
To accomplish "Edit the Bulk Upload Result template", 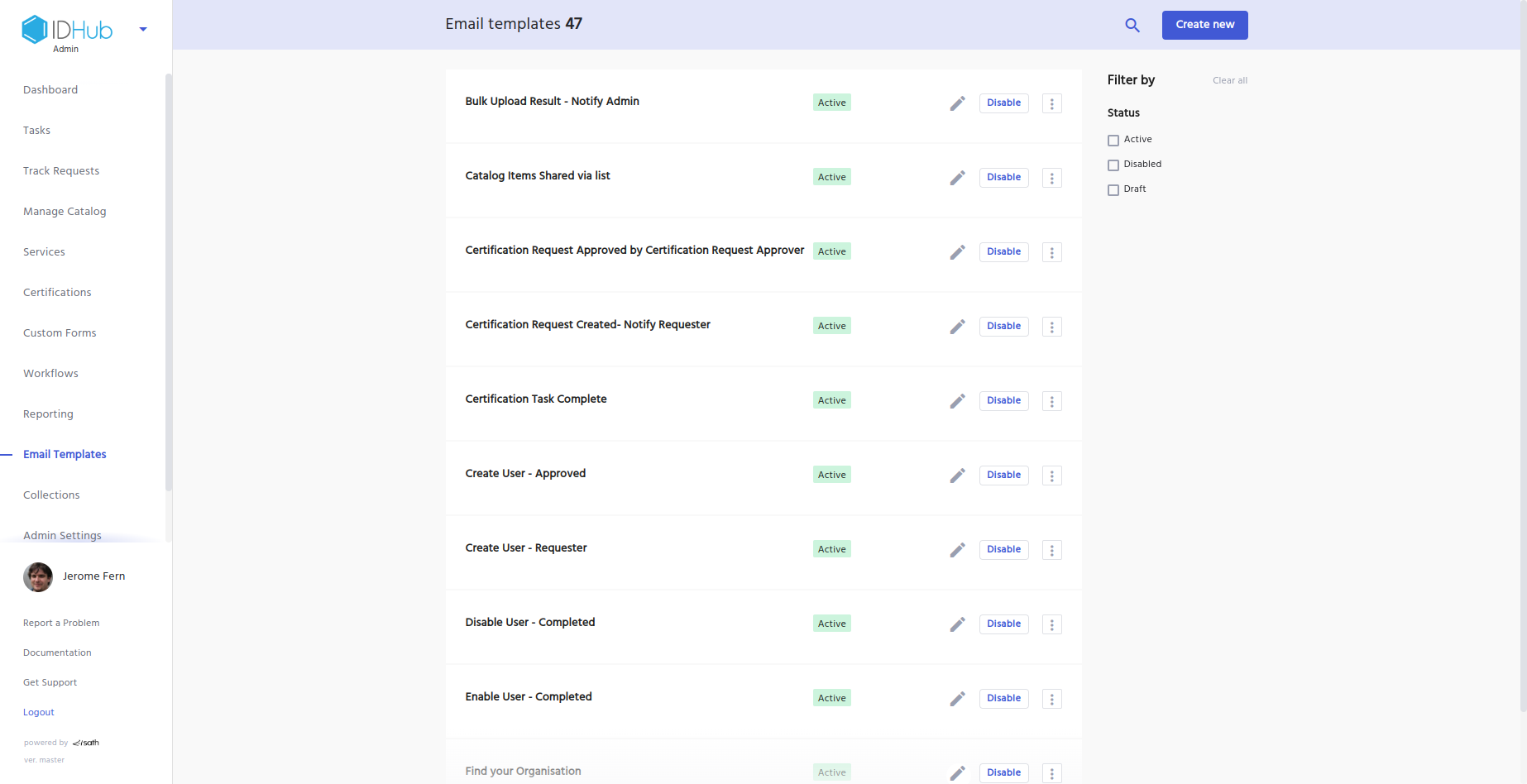I will pos(957,103).
